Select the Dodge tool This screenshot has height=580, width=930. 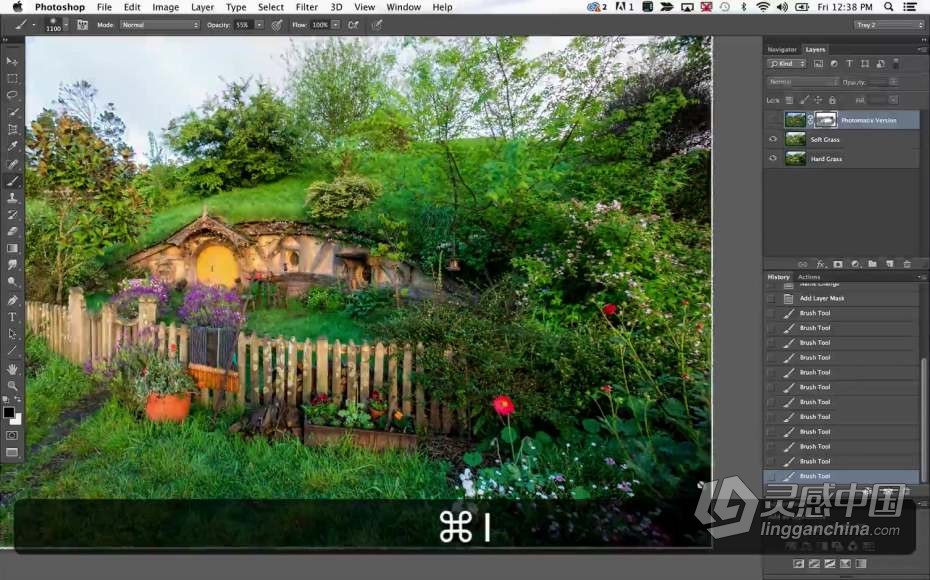point(12,282)
